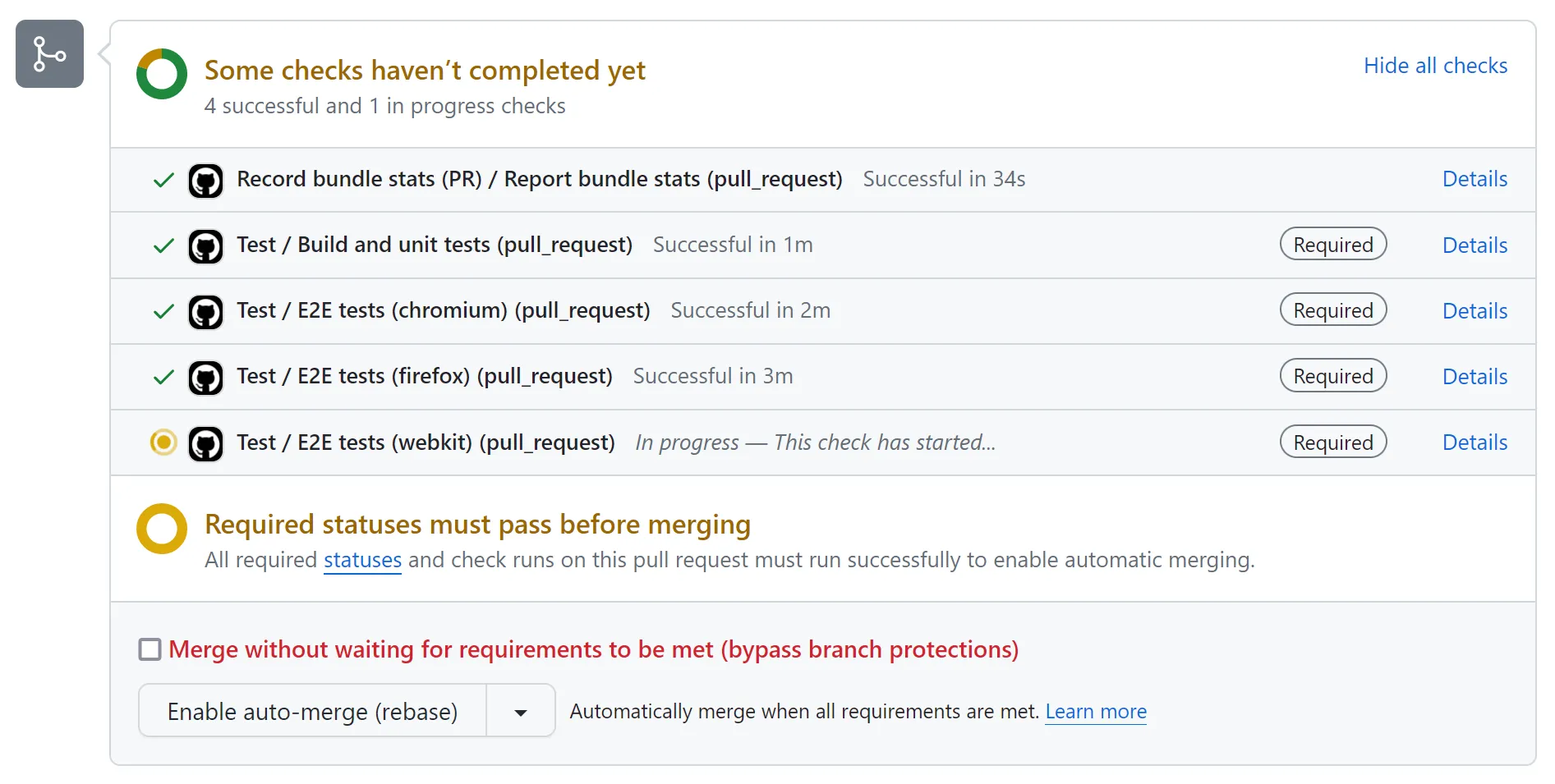Enable merge without waiting for requirements
1555x784 pixels.
point(149,649)
